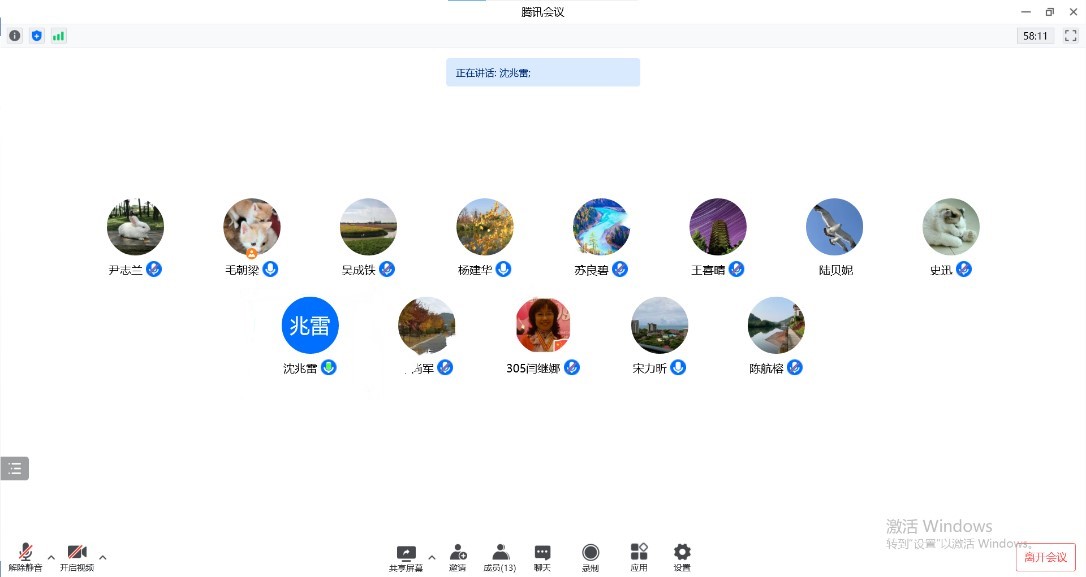
Task: Unmute microphone with 解除静音 button
Action: 25,557
